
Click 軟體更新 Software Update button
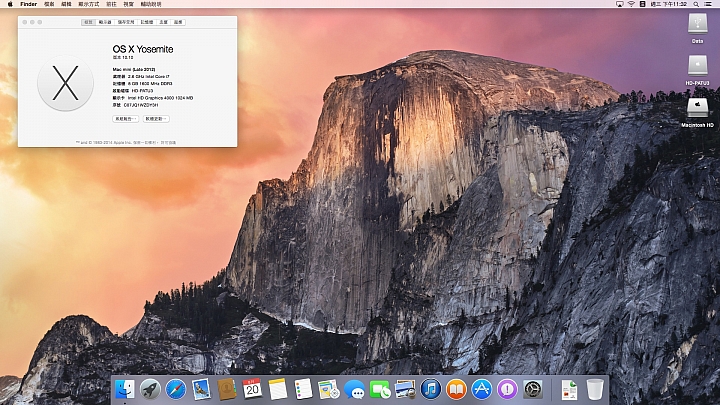click(156, 119)
